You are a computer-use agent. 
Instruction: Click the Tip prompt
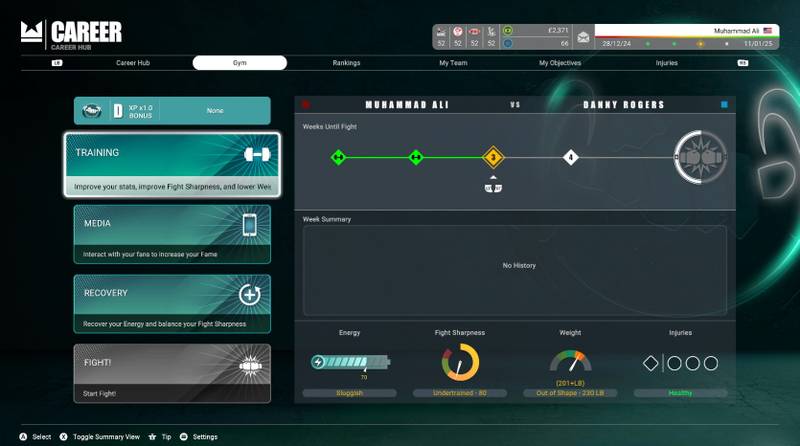click(x=160, y=437)
